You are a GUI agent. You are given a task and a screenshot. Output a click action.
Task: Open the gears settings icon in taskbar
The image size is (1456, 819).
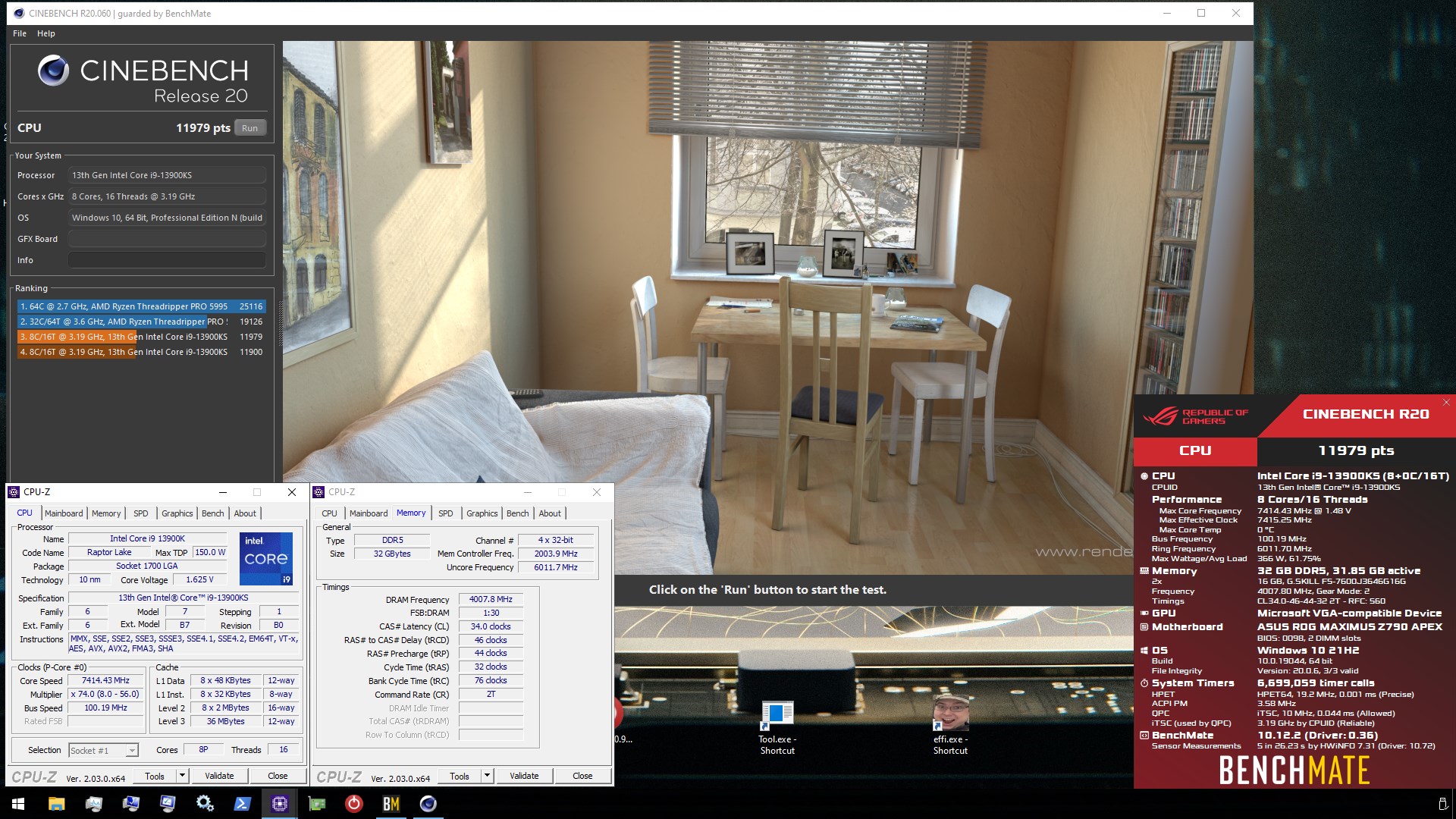pos(205,804)
